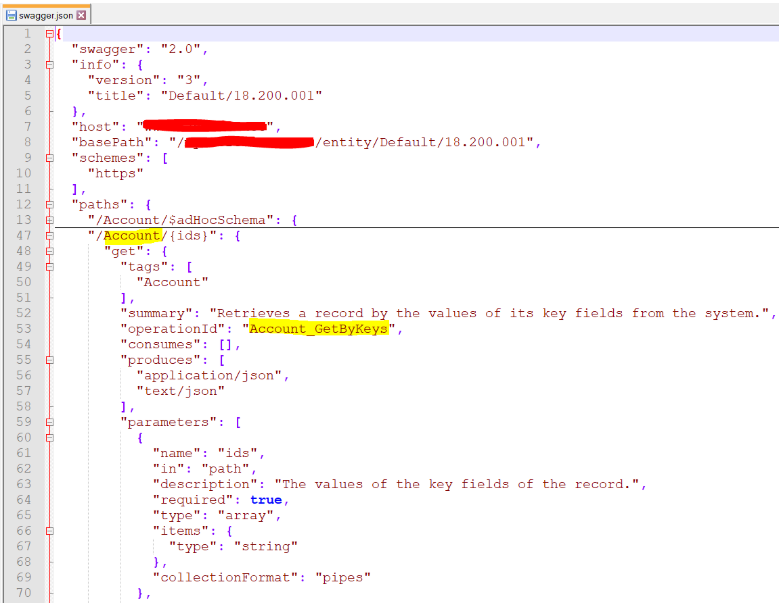Collapse the "produces" array fold marker on line 55
The image size is (779, 606).
click(50, 360)
